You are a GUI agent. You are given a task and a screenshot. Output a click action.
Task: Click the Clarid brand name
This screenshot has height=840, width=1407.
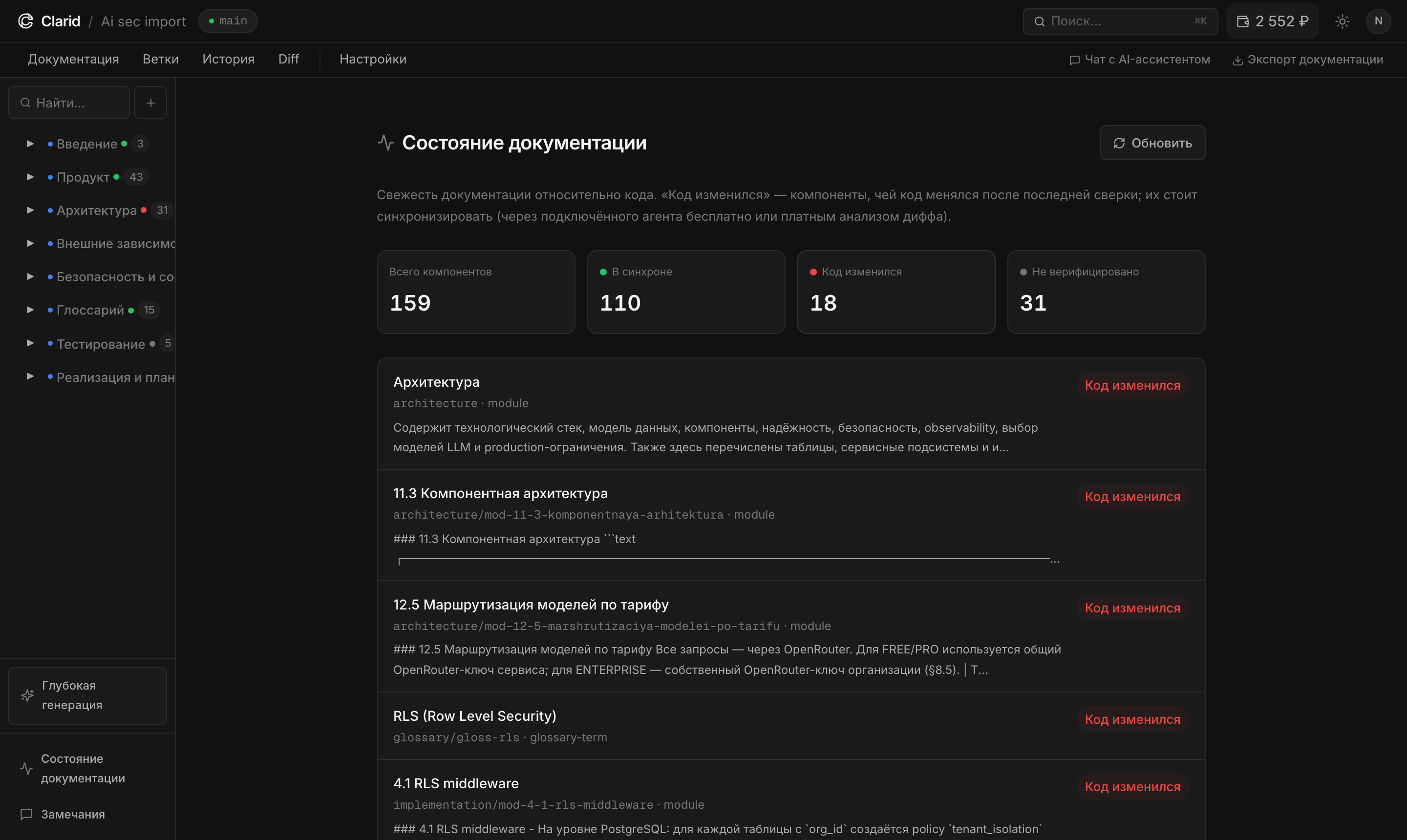[61, 21]
